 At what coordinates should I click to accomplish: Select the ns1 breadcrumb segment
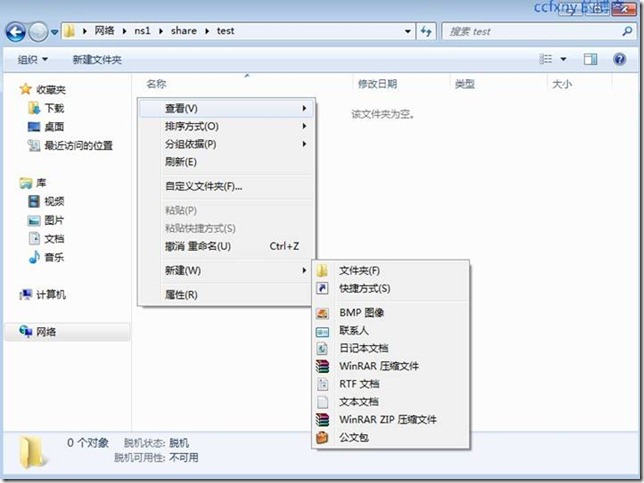point(142,31)
